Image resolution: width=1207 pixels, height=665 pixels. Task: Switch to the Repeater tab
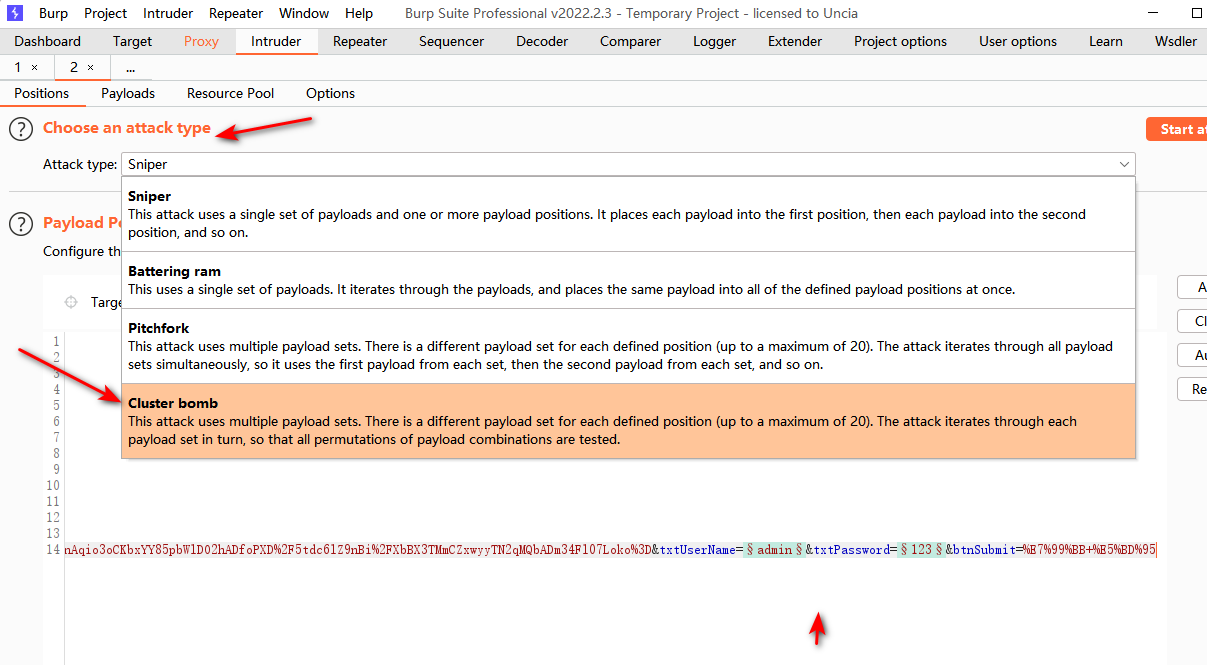tap(360, 41)
